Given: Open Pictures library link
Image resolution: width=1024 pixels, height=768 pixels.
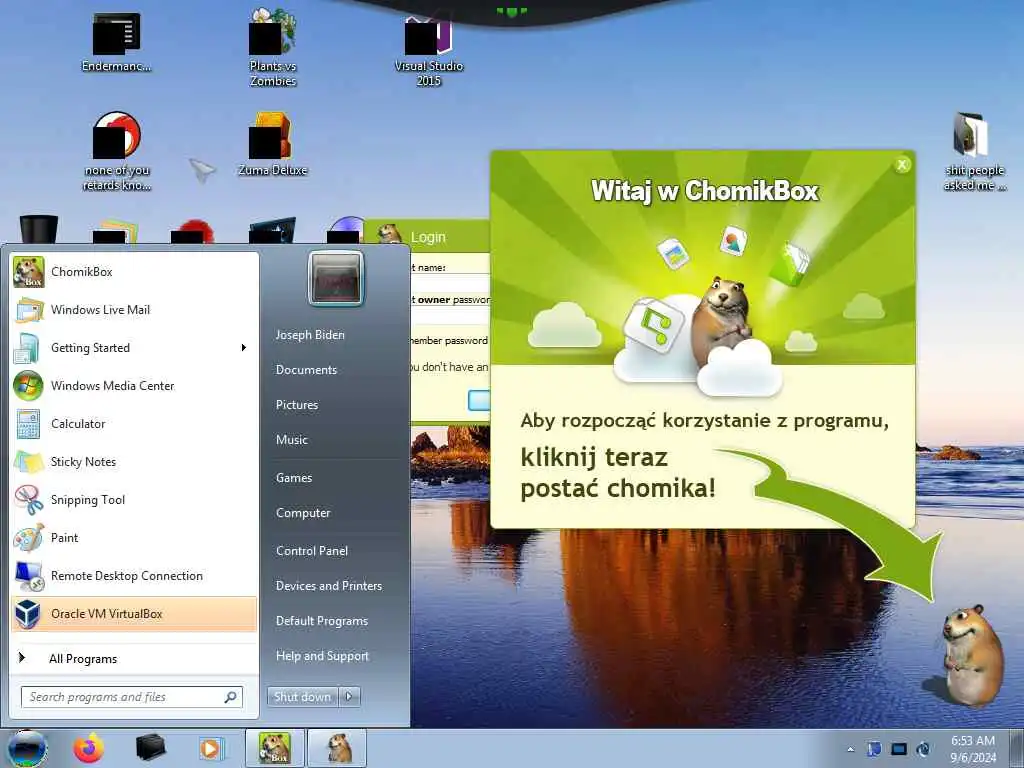Looking at the screenshot, I should click(x=296, y=405).
